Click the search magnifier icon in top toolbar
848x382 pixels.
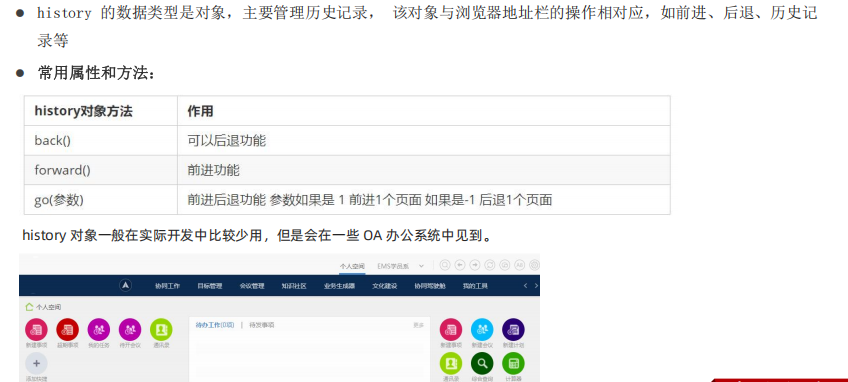[x=445, y=265]
